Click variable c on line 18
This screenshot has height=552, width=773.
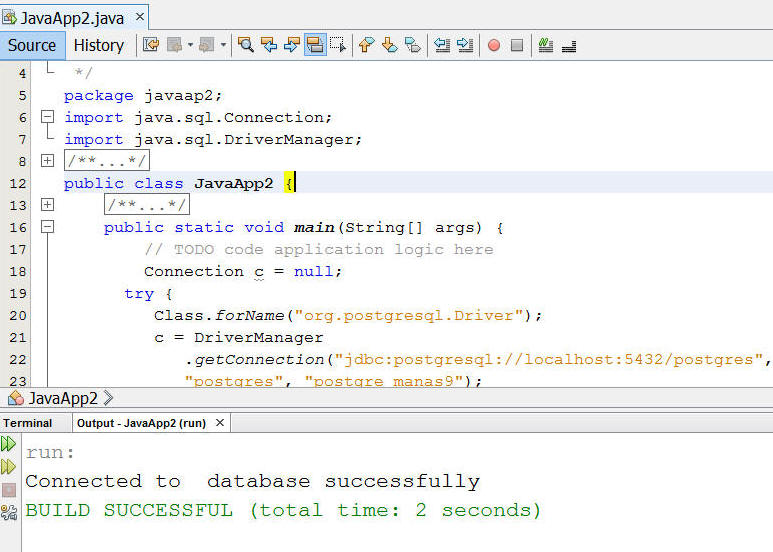click(x=259, y=272)
